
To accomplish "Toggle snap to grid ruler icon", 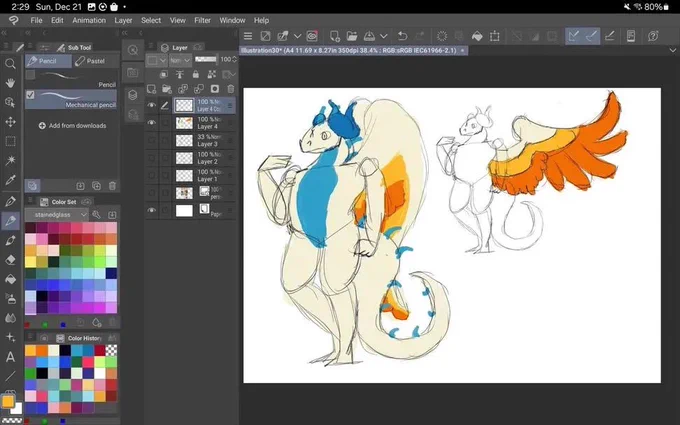I will point(609,36).
